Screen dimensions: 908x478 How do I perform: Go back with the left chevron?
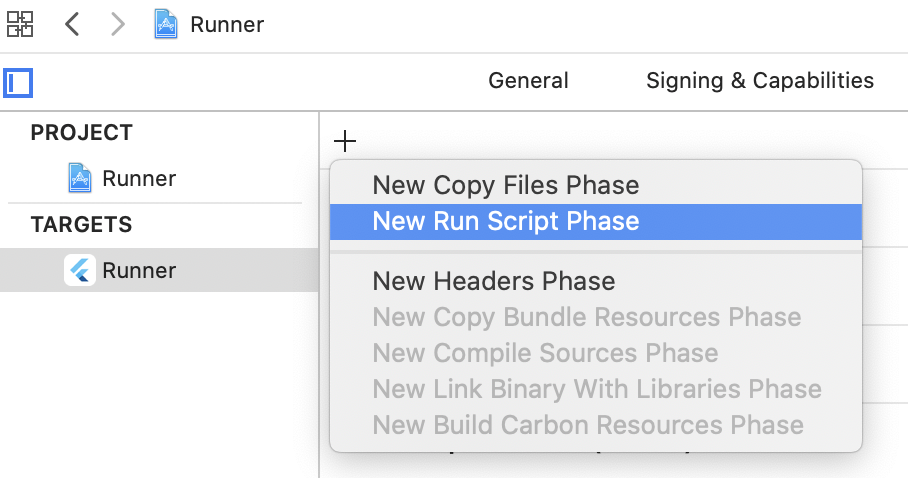[72, 24]
